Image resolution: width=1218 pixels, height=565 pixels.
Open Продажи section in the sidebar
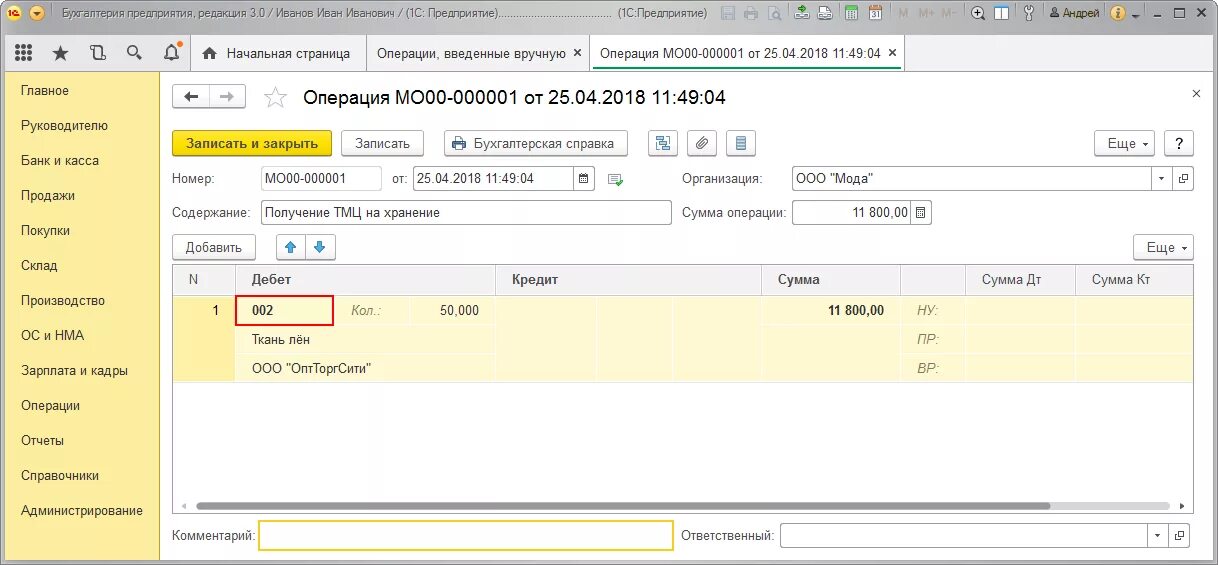tap(48, 196)
